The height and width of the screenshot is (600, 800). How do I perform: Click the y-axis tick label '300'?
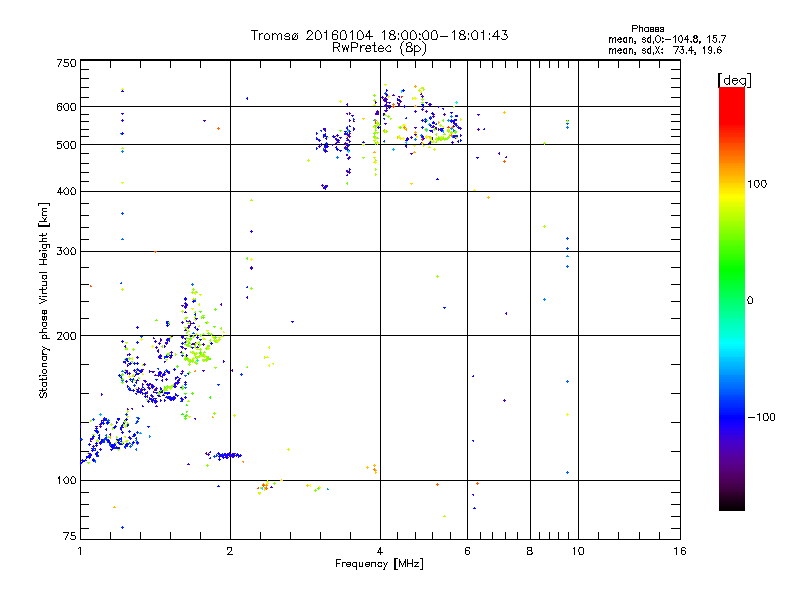[x=66, y=251]
